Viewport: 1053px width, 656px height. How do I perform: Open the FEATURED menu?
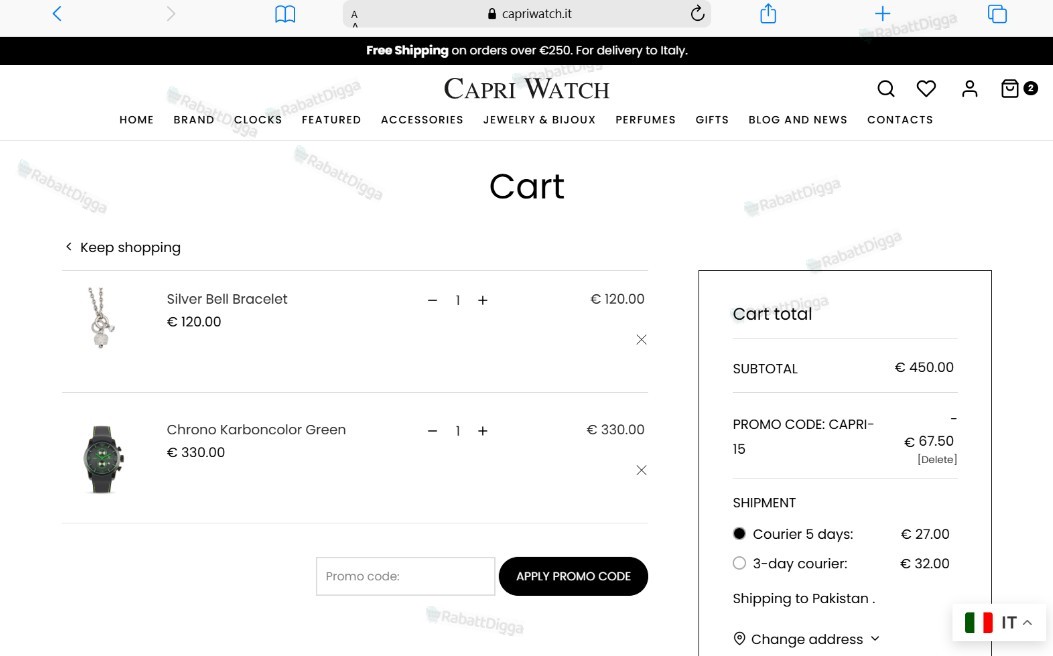[331, 120]
